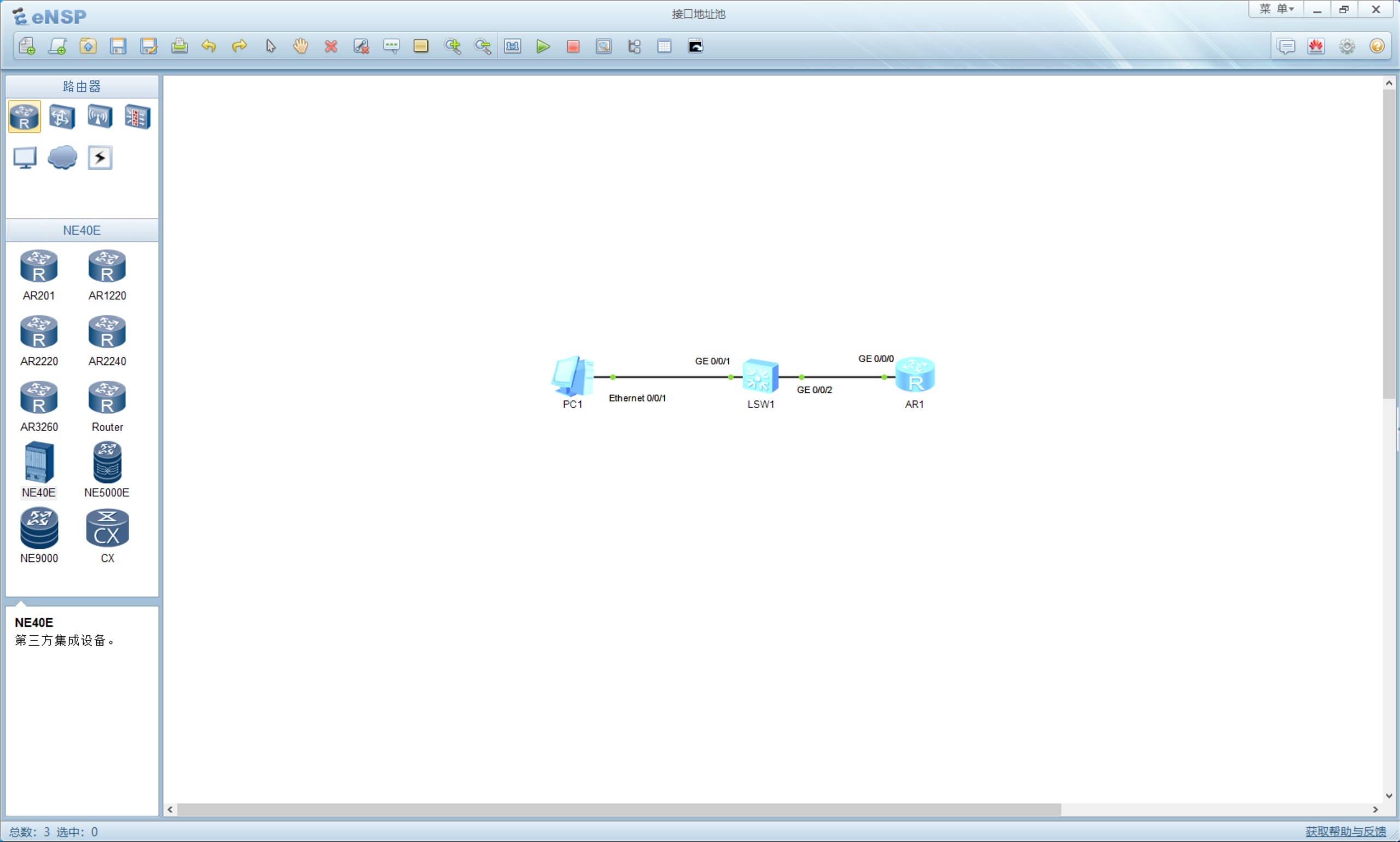Select the wireless WLAN device category
The width and height of the screenshot is (1400, 842).
pyautogui.click(x=100, y=117)
